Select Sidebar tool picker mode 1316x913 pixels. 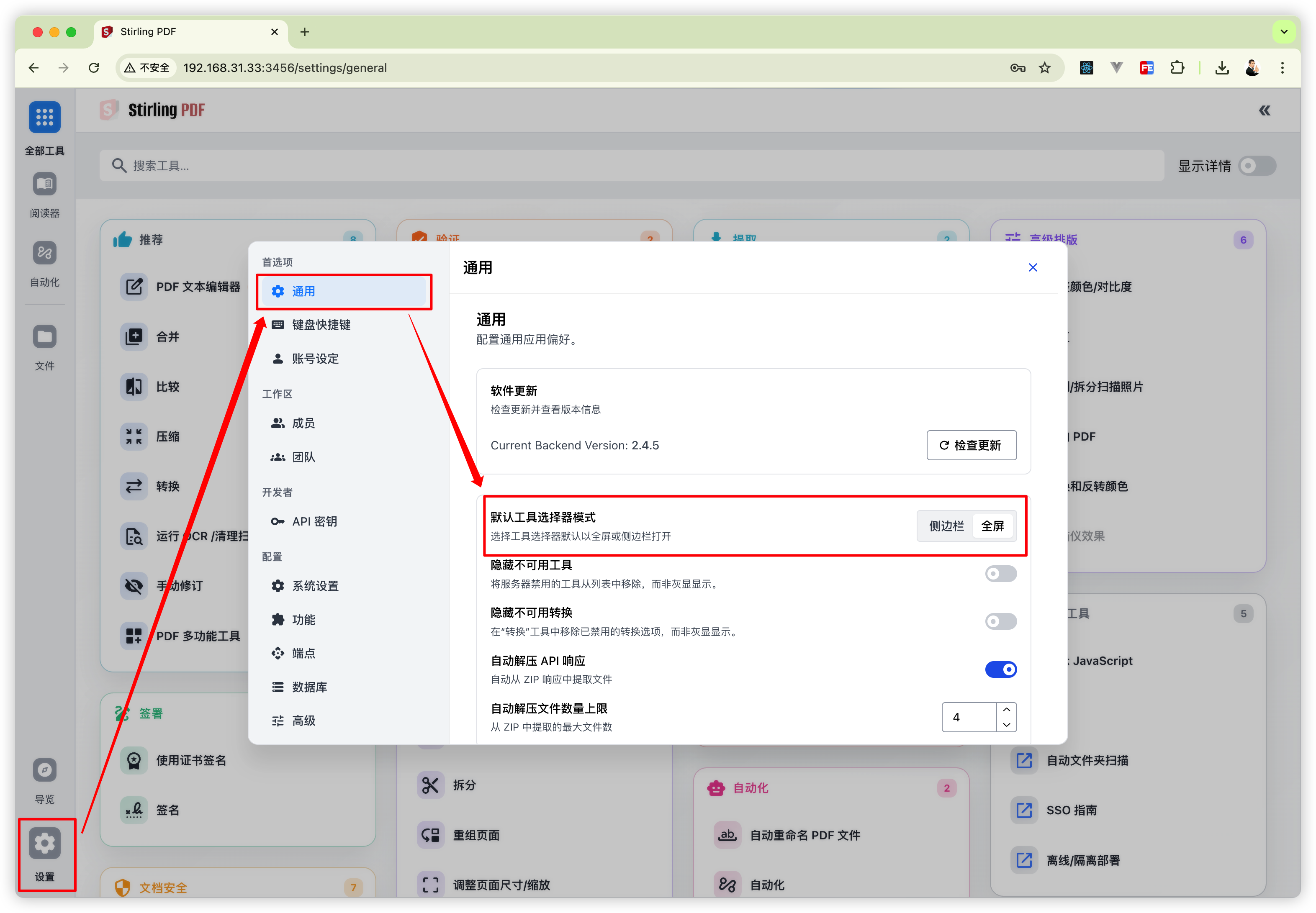point(946,526)
